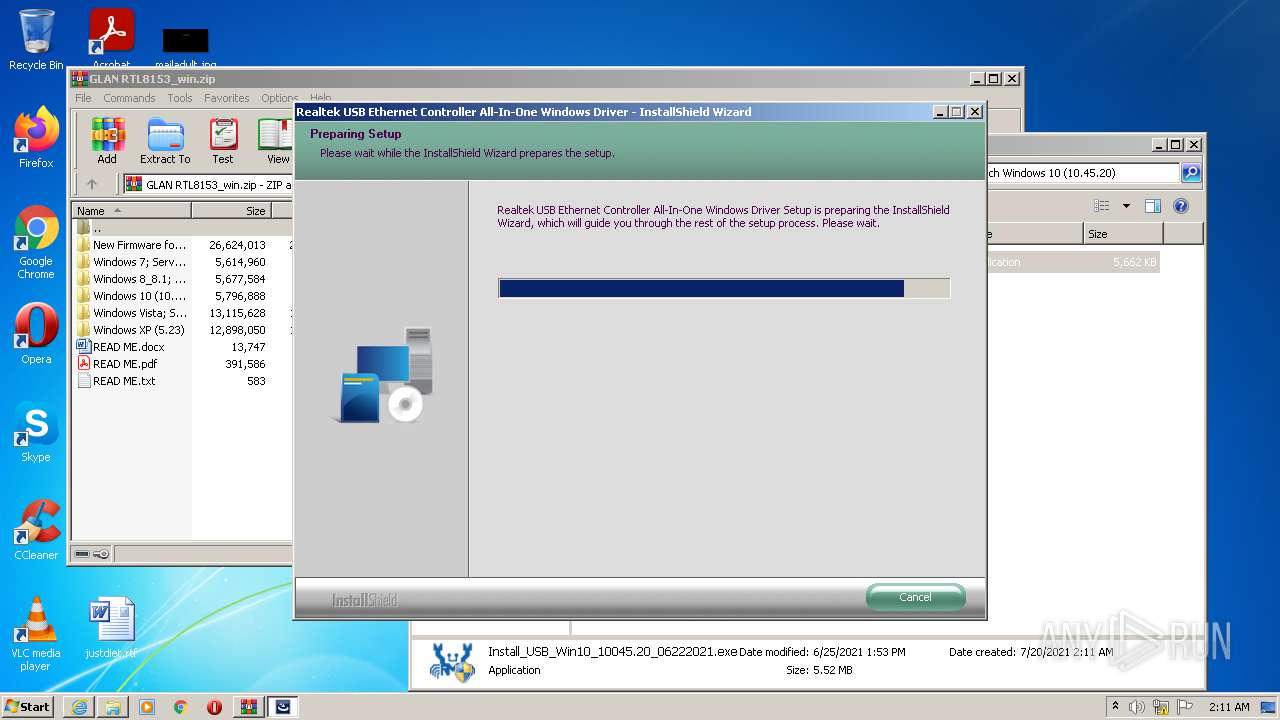
Task: Click Chrome icon in the taskbar
Action: 181,707
